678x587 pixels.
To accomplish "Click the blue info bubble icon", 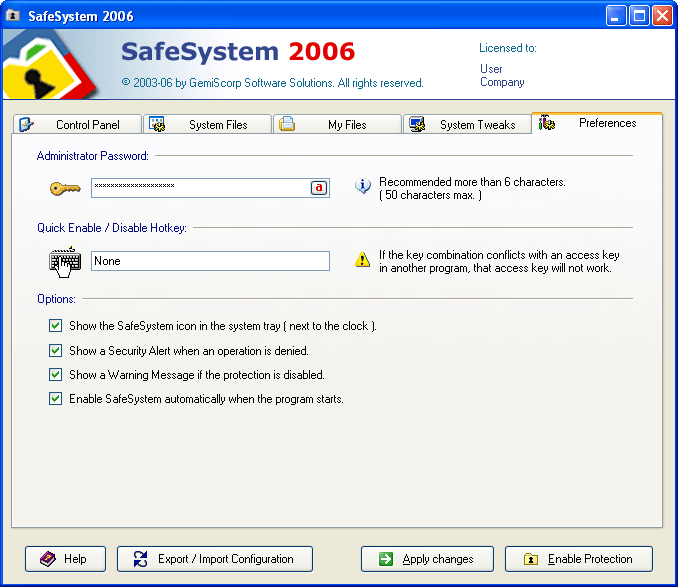I will tap(362, 185).
